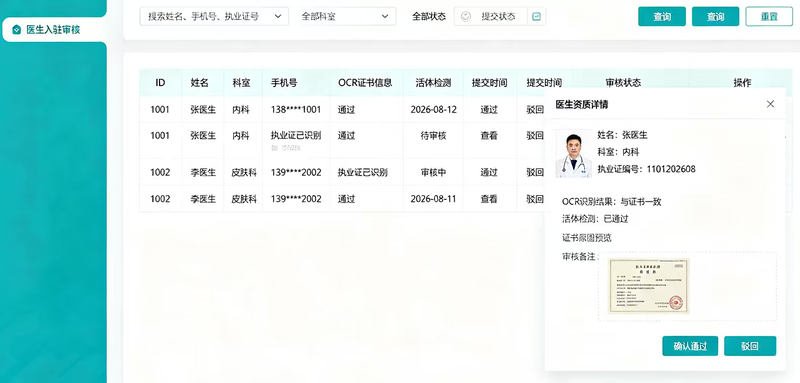800x383 pixels.
Task: Click the 重置 button
Action: (x=769, y=16)
